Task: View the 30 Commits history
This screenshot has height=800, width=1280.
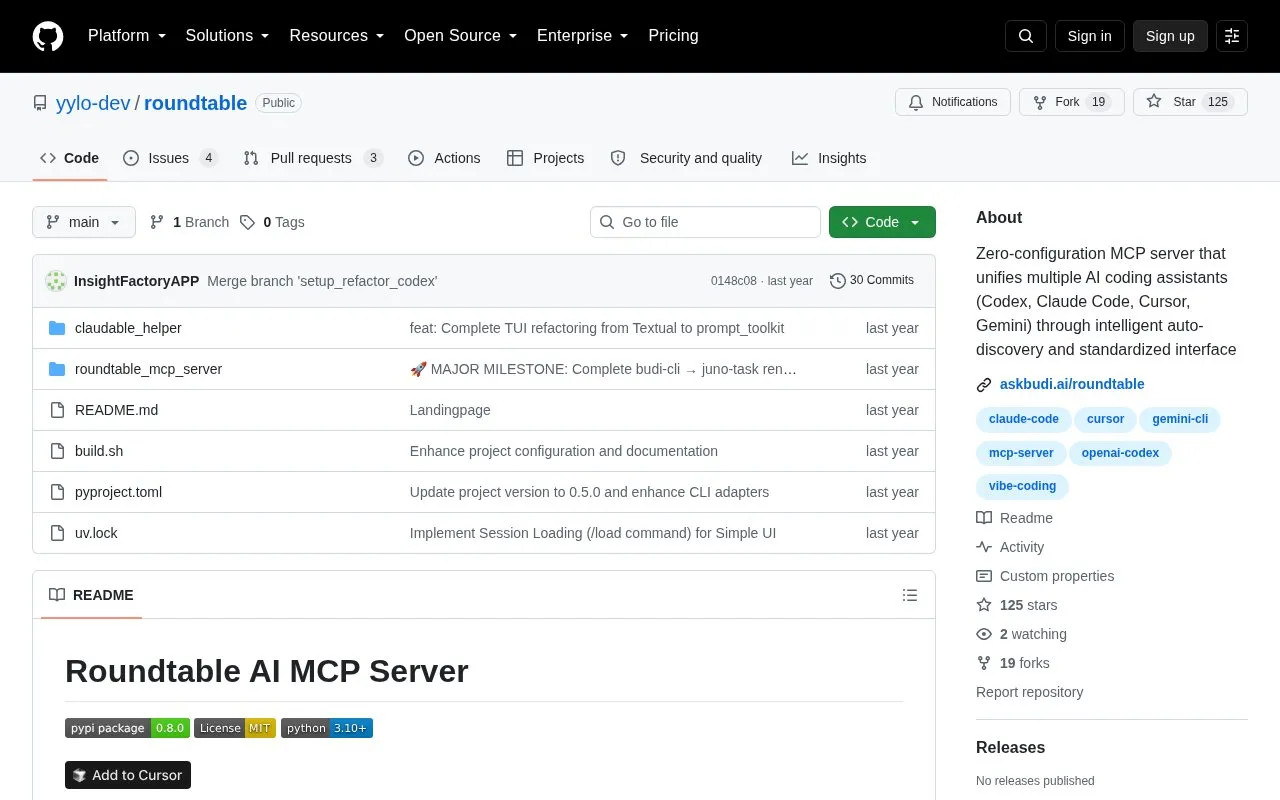Action: [872, 281]
